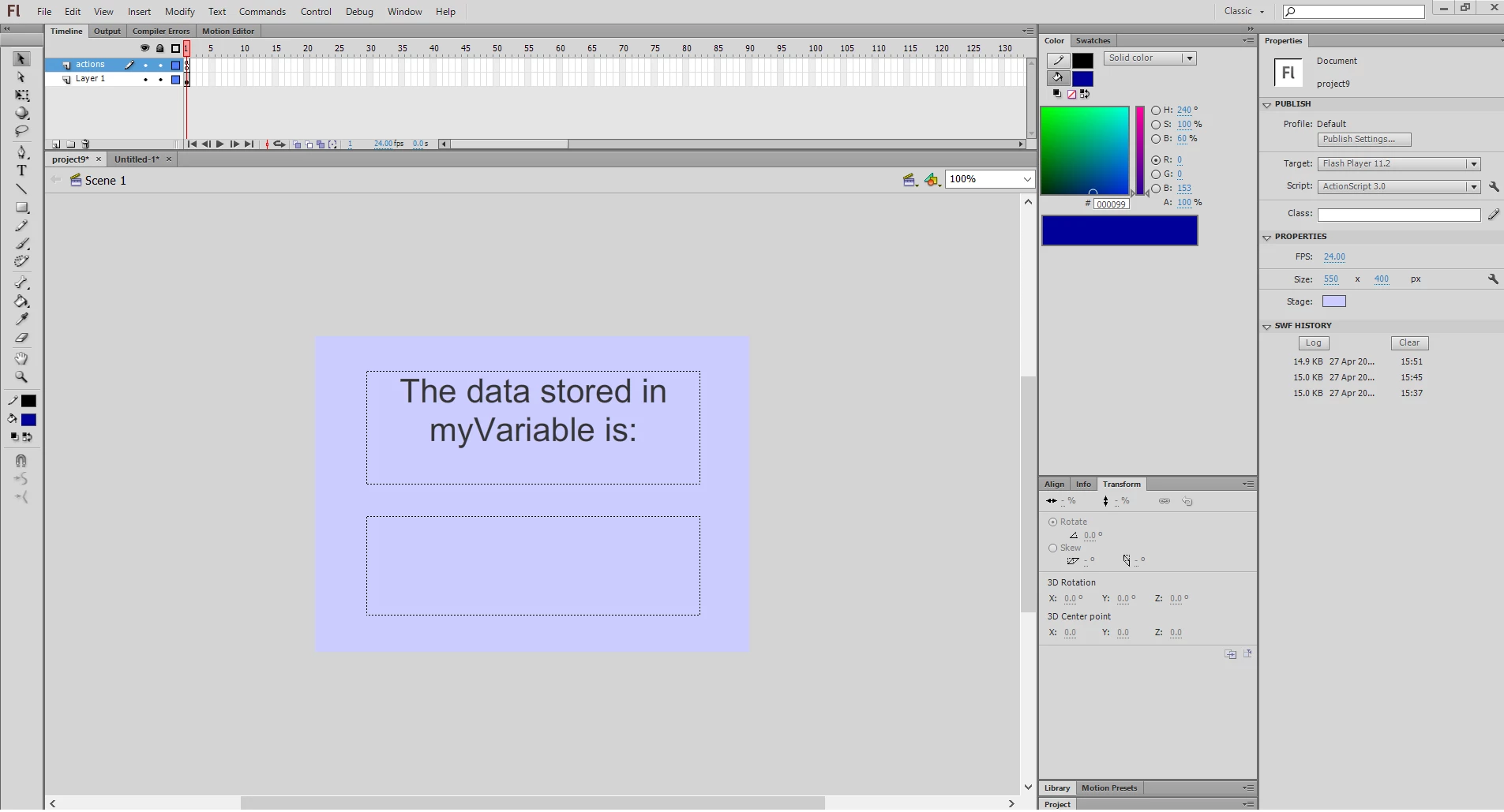This screenshot has height=812, width=1504.
Task: Toggle lock all layers padlock icon
Action: 160,48
